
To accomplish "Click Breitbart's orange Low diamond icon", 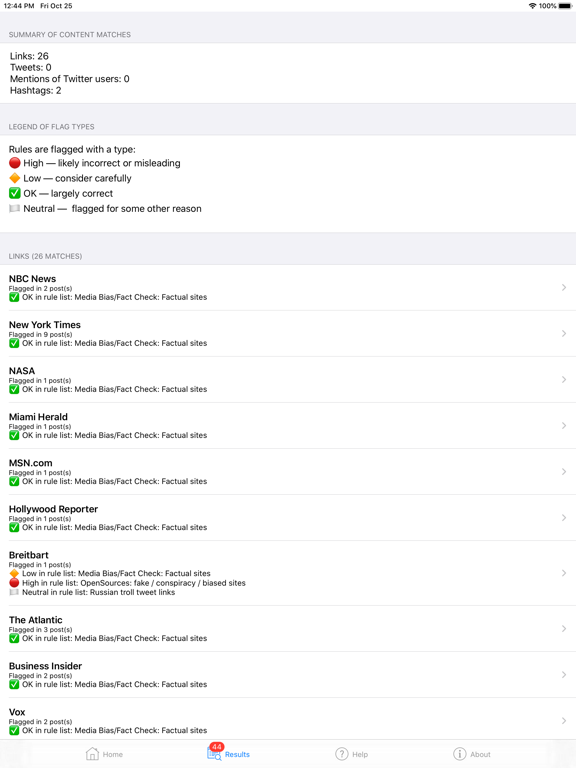I will coord(14,574).
